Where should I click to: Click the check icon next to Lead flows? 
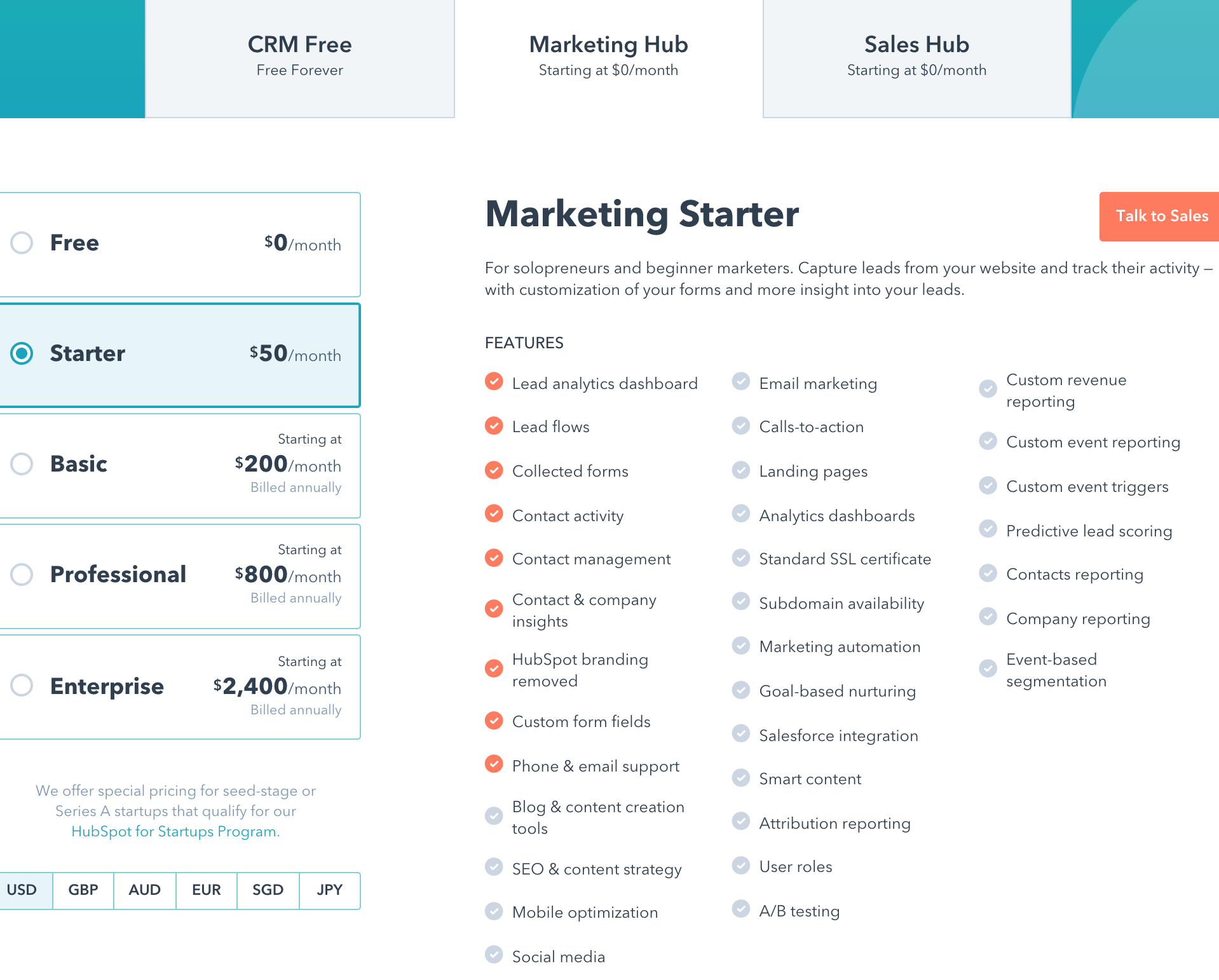494,426
